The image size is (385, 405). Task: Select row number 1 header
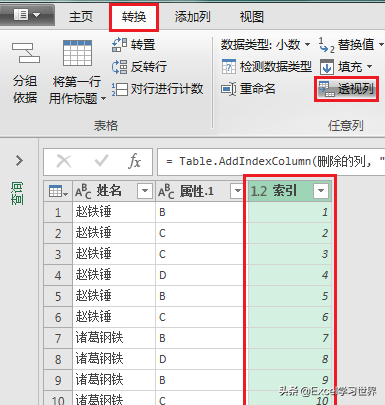point(58,212)
